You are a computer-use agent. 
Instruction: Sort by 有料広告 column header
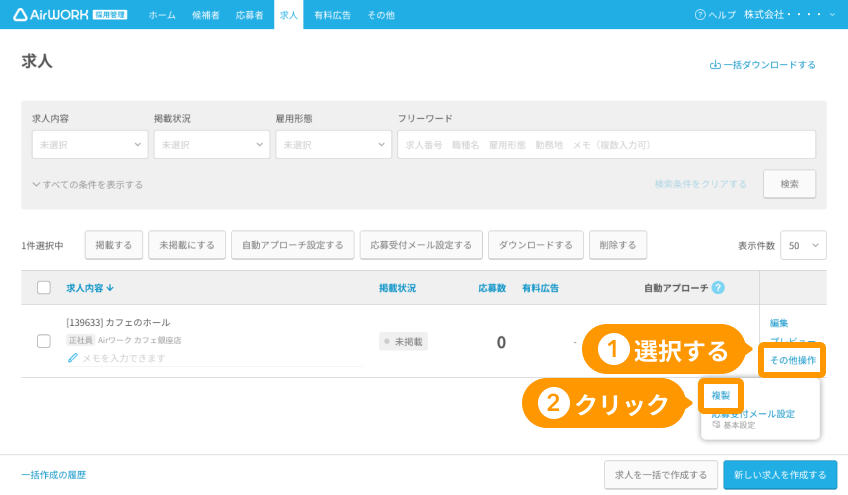(x=540, y=288)
